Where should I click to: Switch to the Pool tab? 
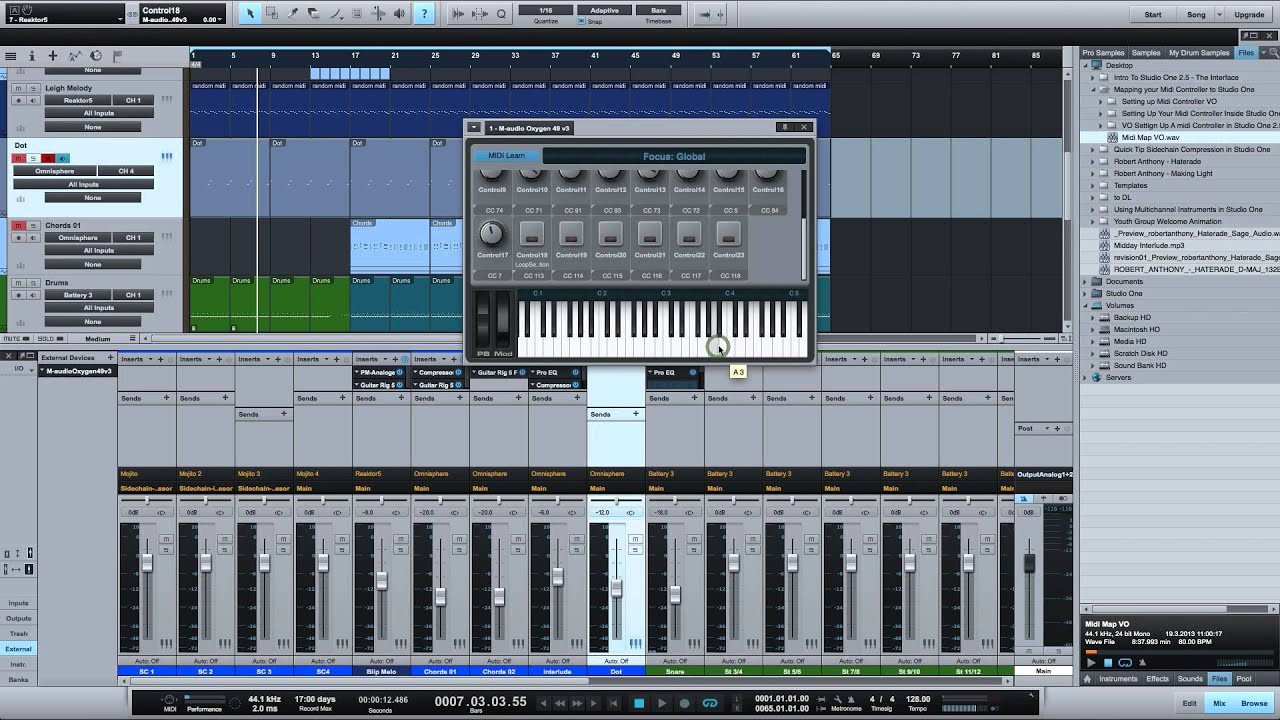pyautogui.click(x=1244, y=678)
